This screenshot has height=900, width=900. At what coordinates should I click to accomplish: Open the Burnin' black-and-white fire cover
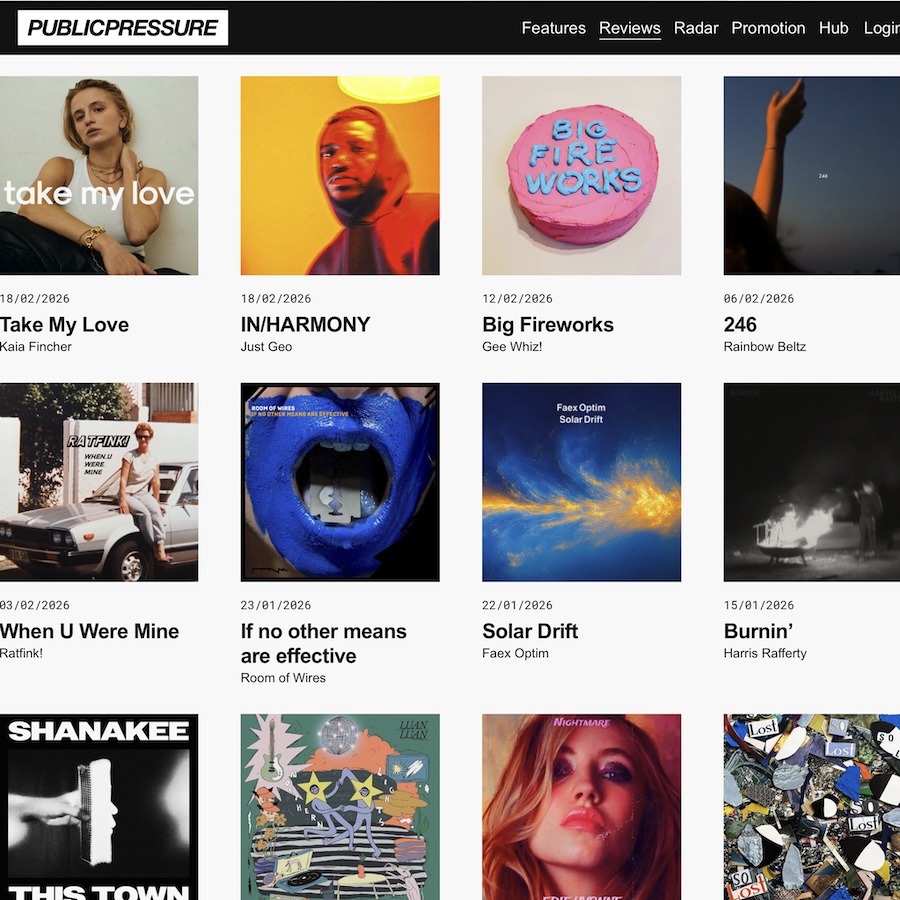[x=812, y=482]
